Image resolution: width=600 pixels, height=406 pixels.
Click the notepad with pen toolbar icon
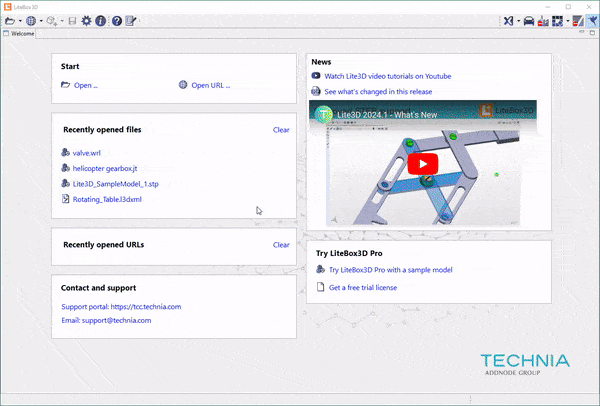click(x=131, y=21)
